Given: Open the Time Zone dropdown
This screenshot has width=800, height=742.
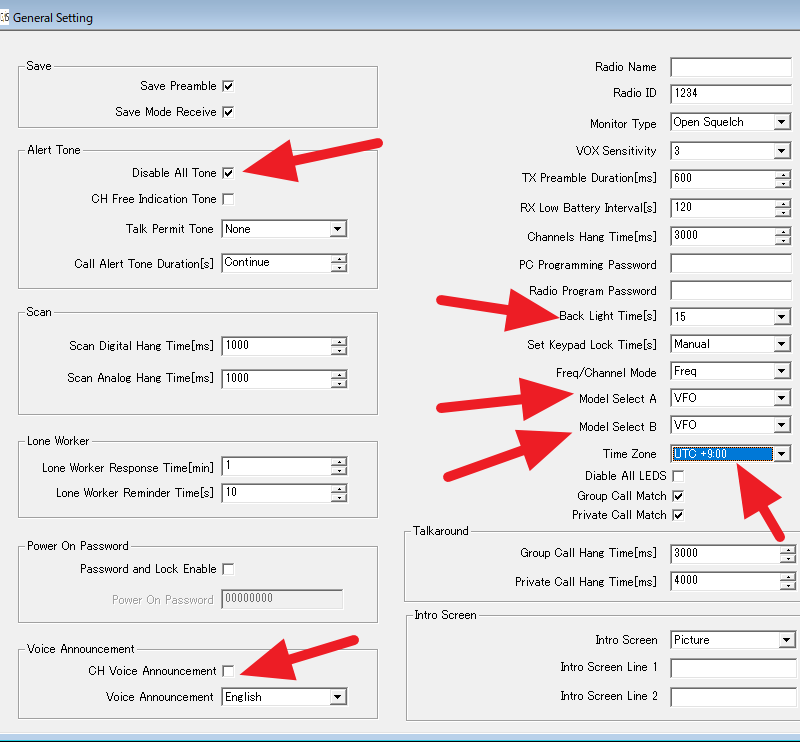Looking at the screenshot, I should (x=781, y=454).
